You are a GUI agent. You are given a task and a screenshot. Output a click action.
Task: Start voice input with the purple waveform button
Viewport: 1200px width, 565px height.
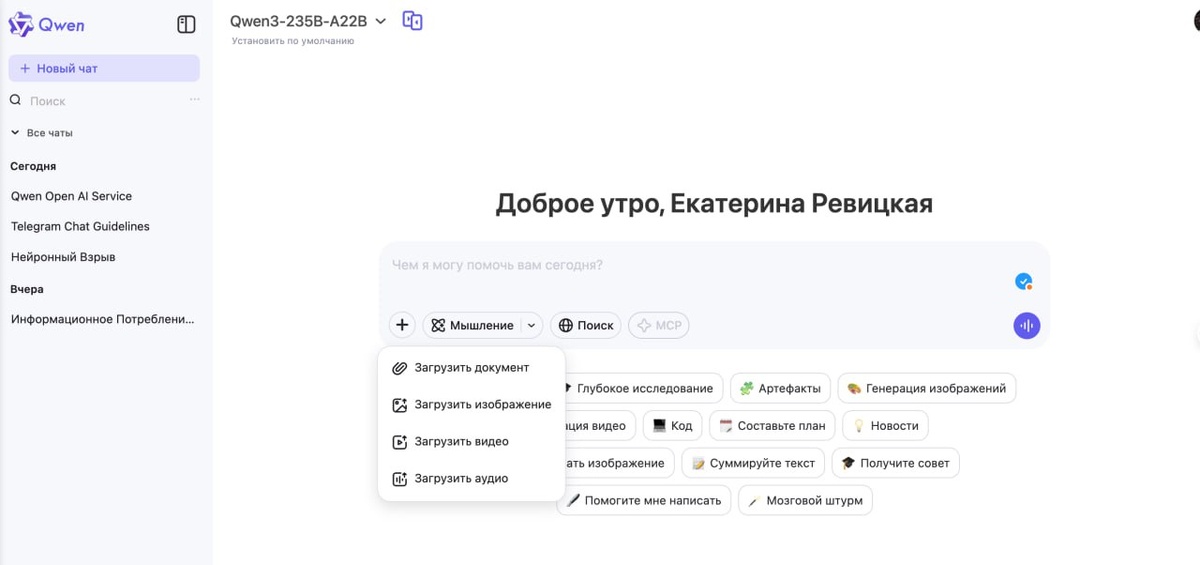[1026, 325]
